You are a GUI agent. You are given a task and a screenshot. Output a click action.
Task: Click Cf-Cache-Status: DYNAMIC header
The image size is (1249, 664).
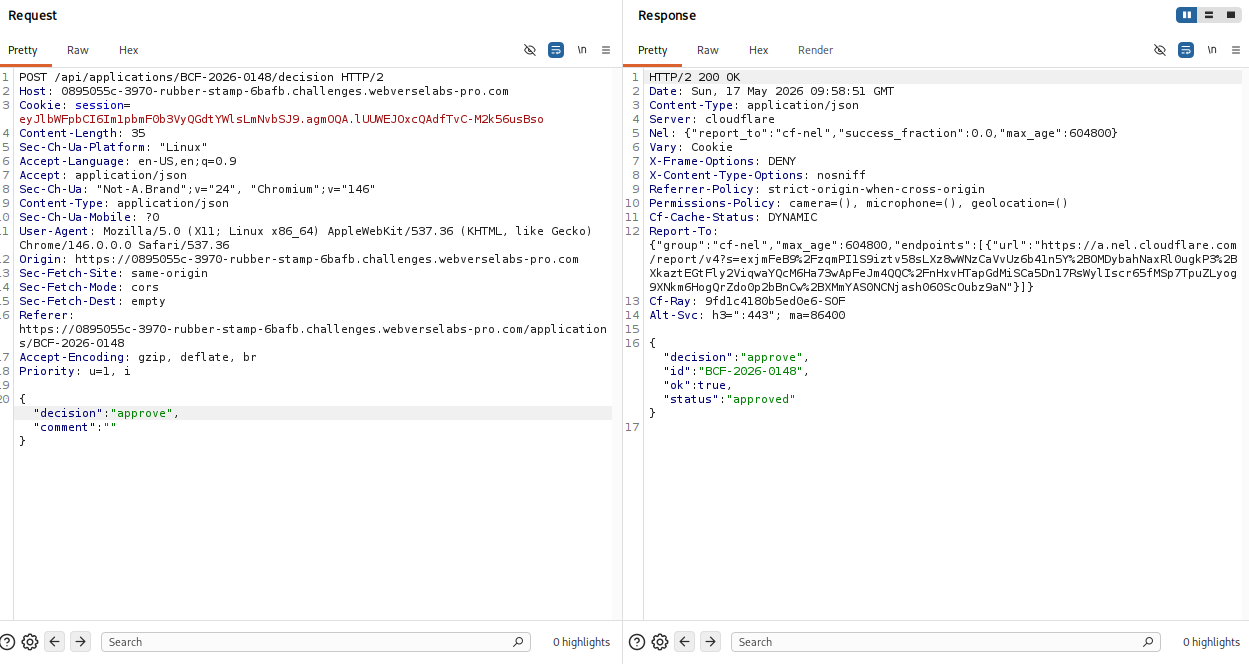click(733, 217)
